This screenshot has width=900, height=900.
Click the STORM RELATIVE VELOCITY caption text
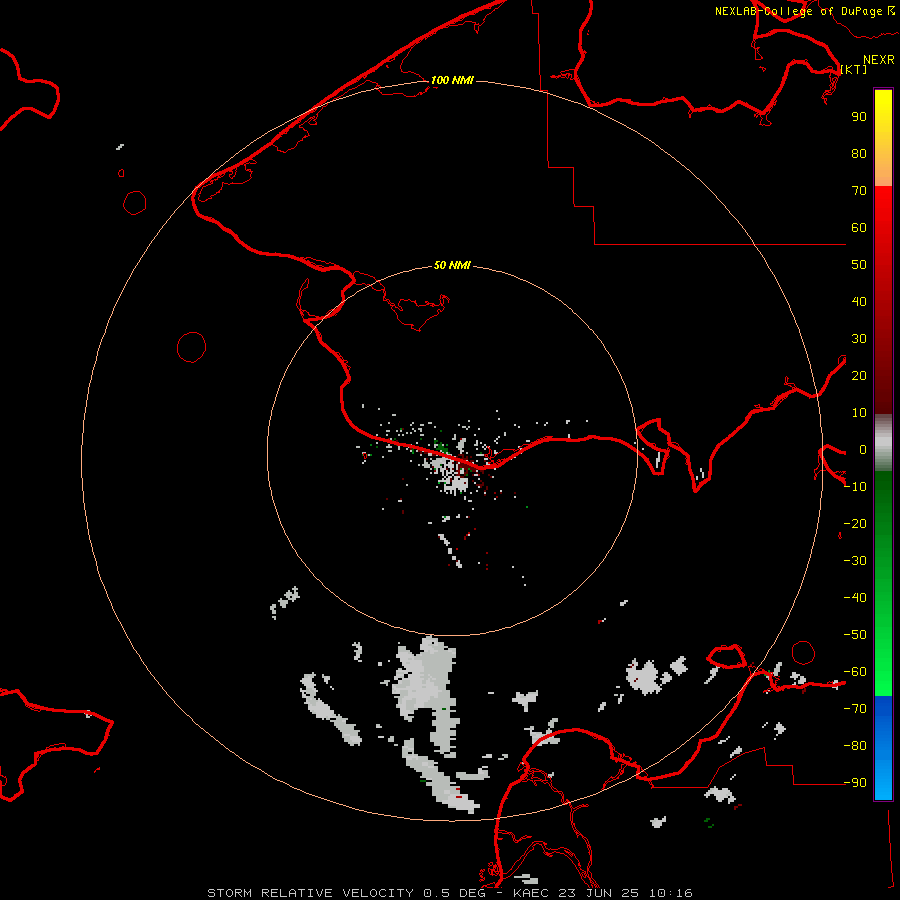click(x=310, y=893)
